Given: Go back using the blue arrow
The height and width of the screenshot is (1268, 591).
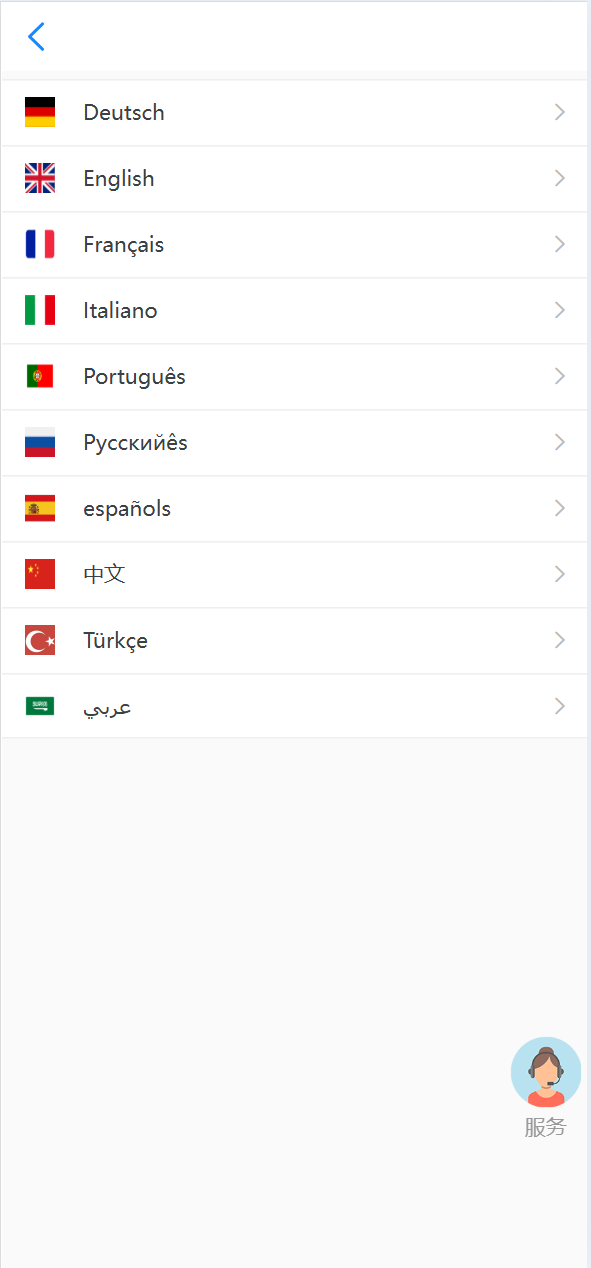Looking at the screenshot, I should pos(37,37).
